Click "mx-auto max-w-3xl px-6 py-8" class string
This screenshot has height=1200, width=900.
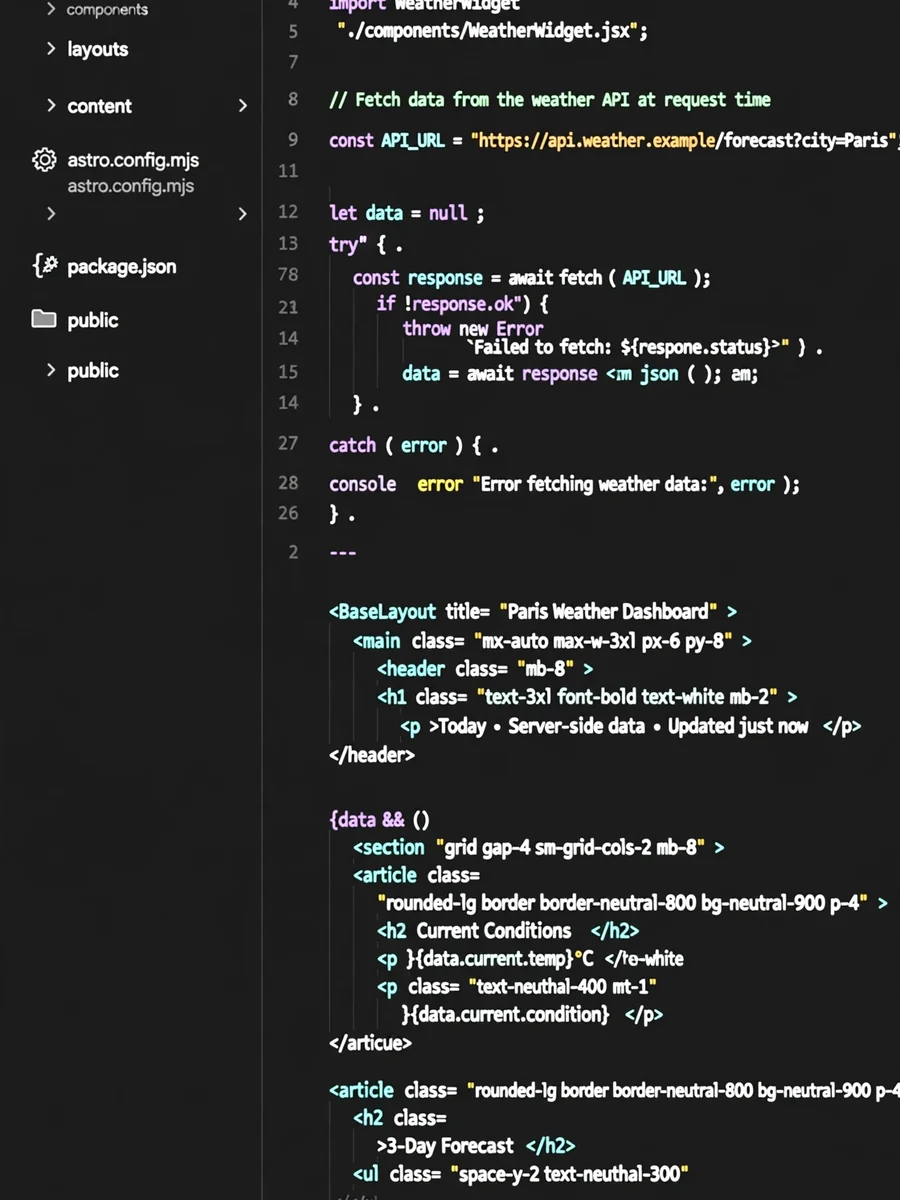tap(602, 641)
